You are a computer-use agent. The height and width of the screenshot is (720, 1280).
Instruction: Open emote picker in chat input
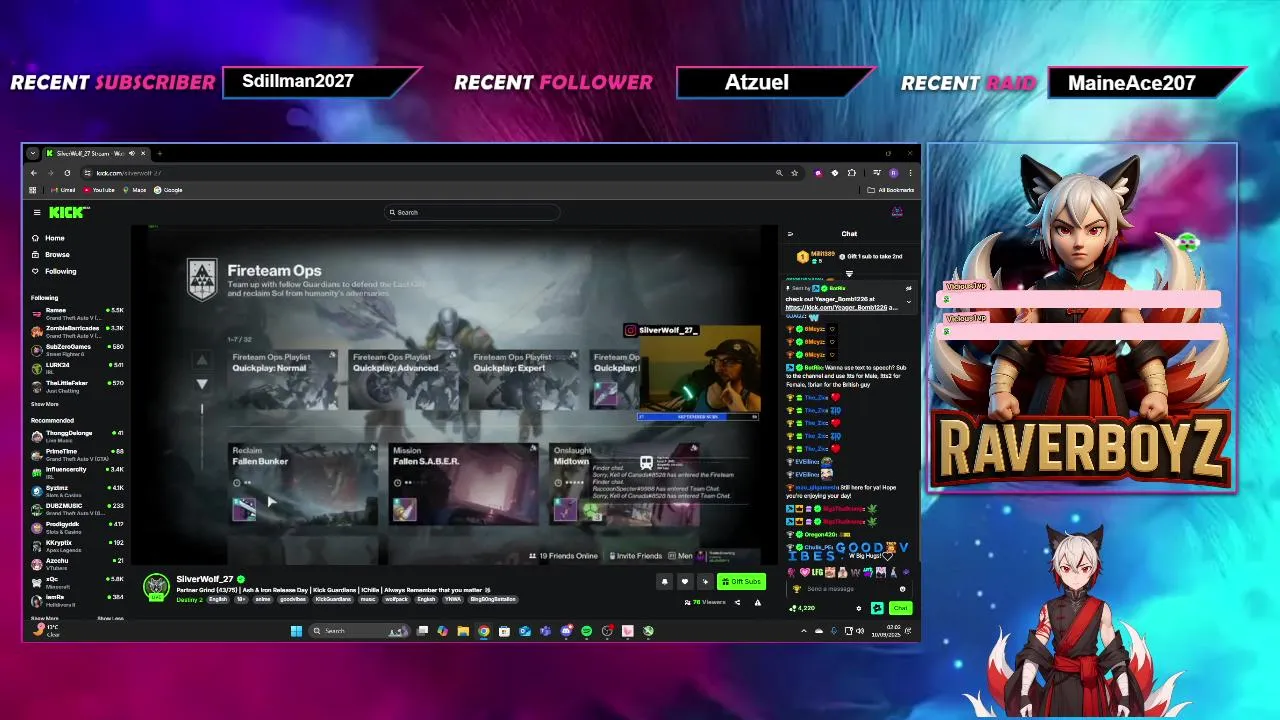point(902,589)
